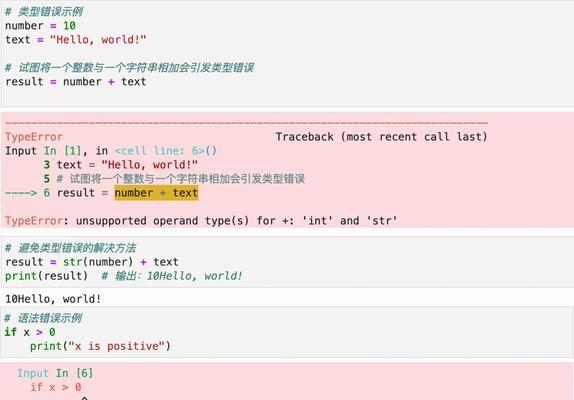Click the line text = "Hello, world!" in first cell

75,40
